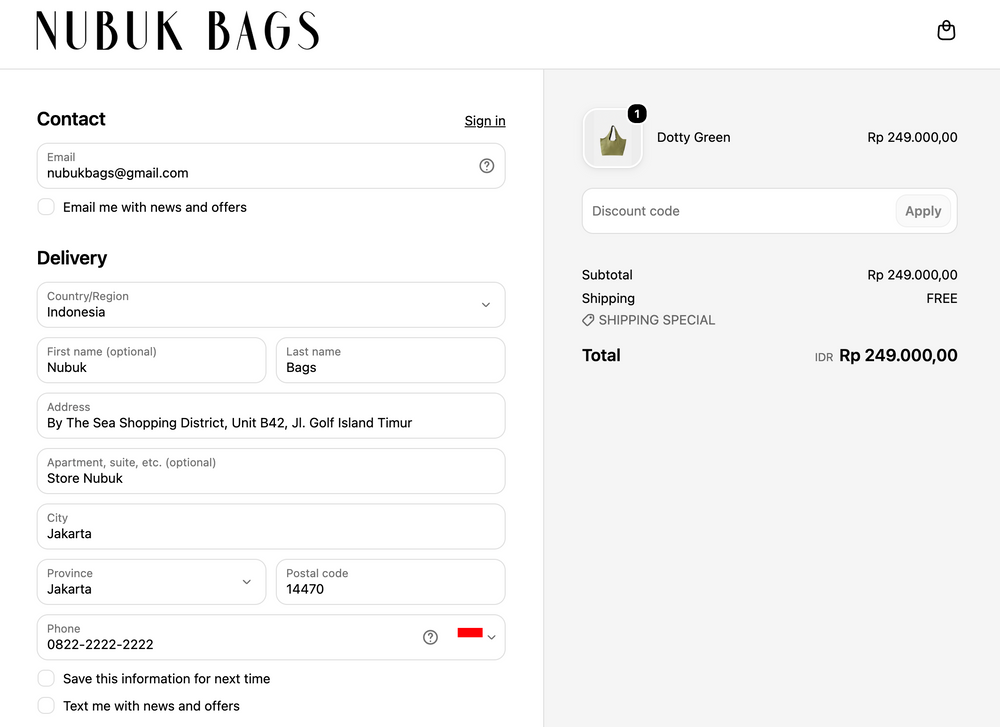Image resolution: width=1000 pixels, height=727 pixels.
Task: Click the Subtotal label
Action: [x=607, y=275]
